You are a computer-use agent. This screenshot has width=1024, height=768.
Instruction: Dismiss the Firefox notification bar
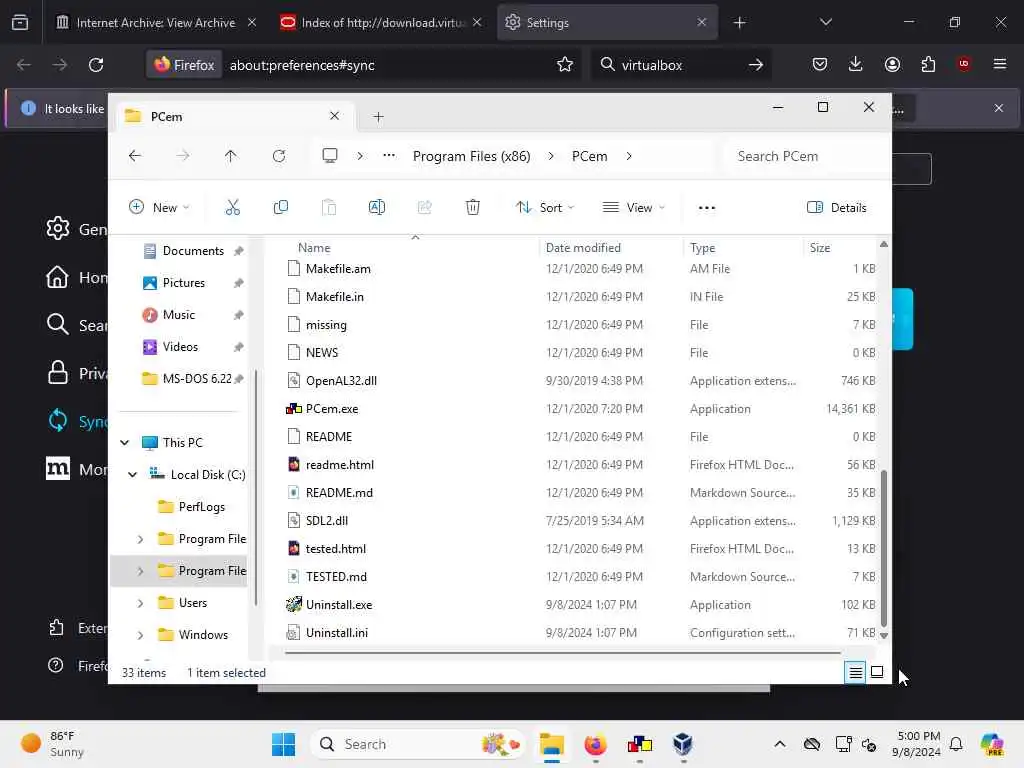coord(999,108)
